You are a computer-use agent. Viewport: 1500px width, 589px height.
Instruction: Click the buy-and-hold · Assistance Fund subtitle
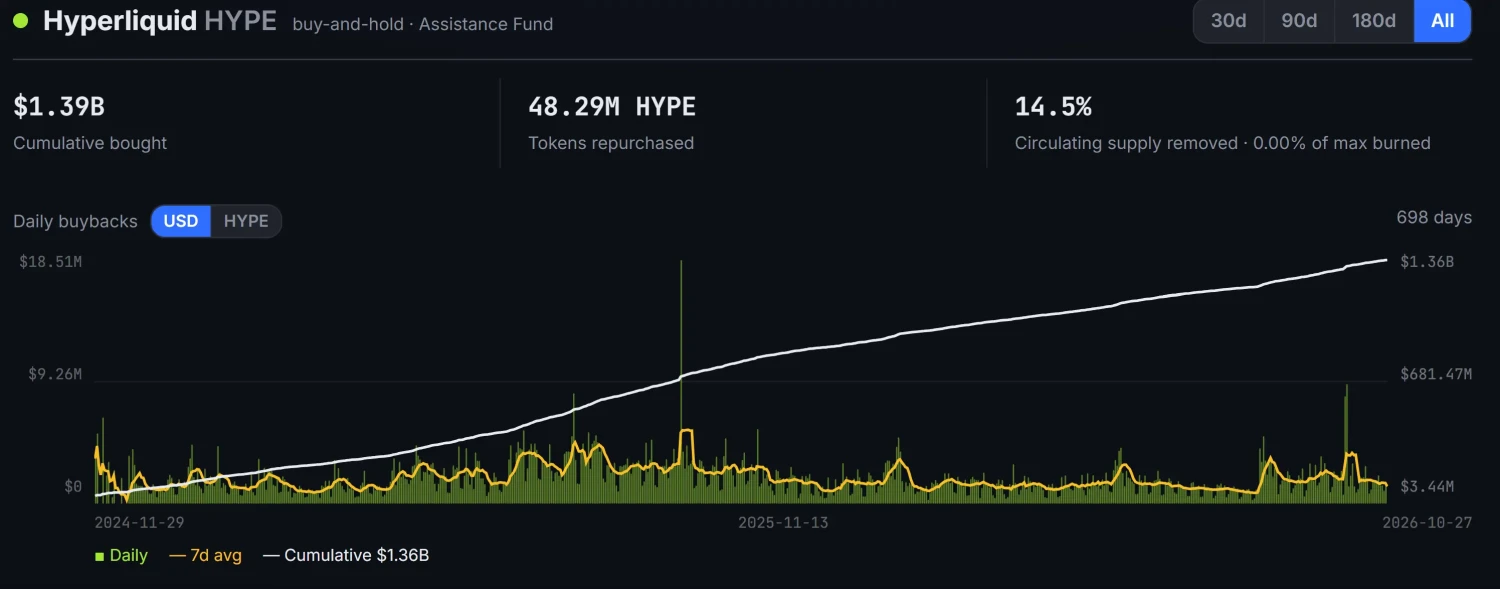(422, 24)
